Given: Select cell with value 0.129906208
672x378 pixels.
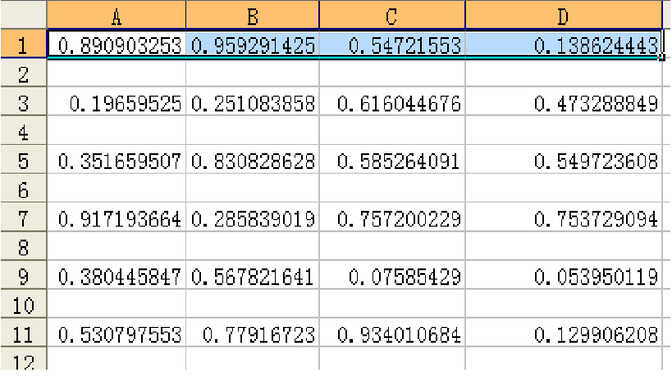Looking at the screenshot, I should click(x=564, y=334).
